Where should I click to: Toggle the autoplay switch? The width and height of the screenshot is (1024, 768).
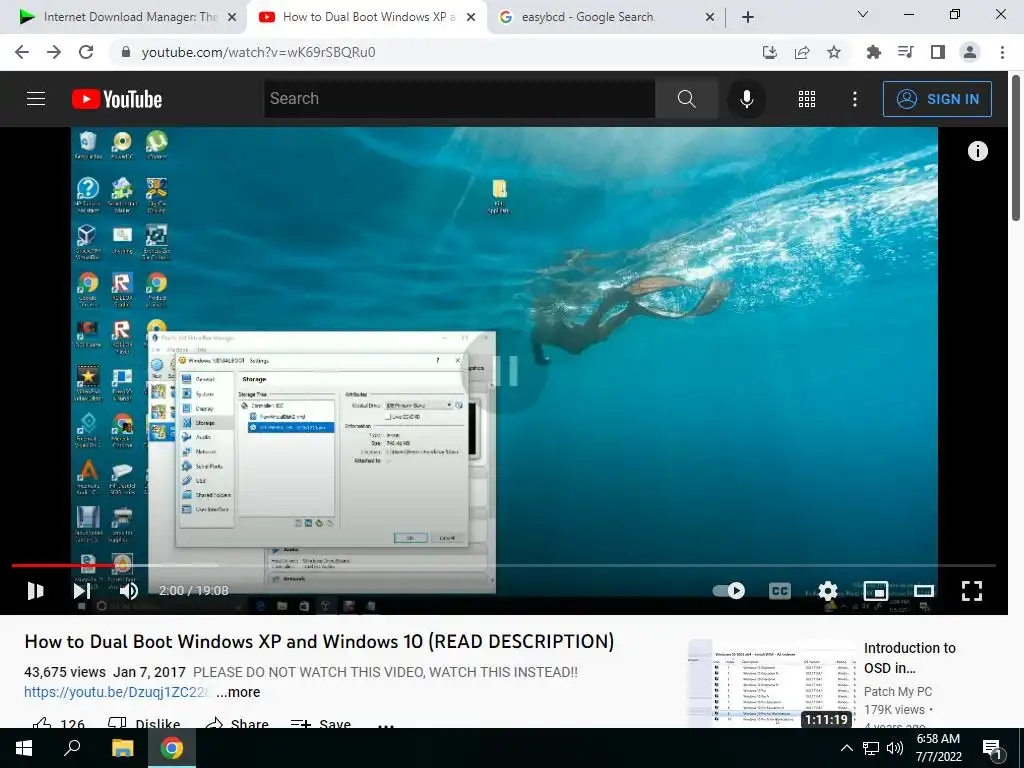728,591
